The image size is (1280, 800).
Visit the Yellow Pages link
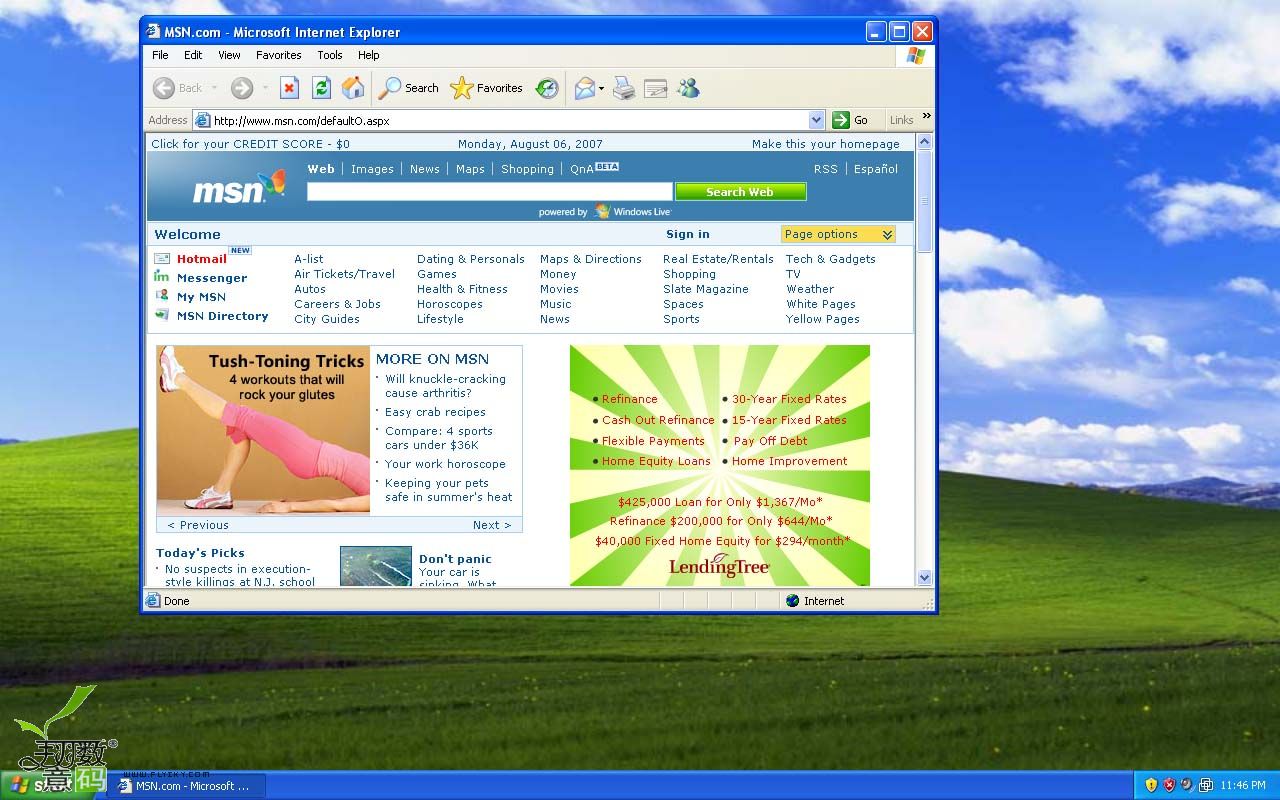tap(823, 319)
